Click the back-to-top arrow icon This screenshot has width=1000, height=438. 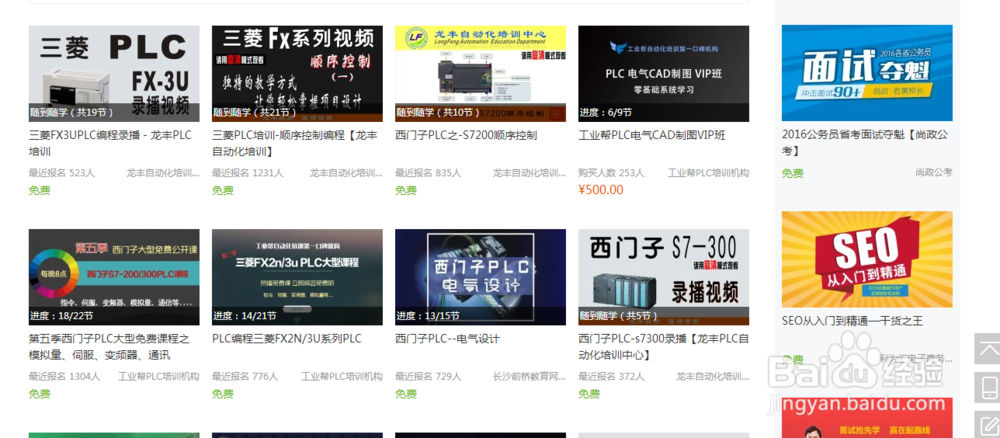987,349
